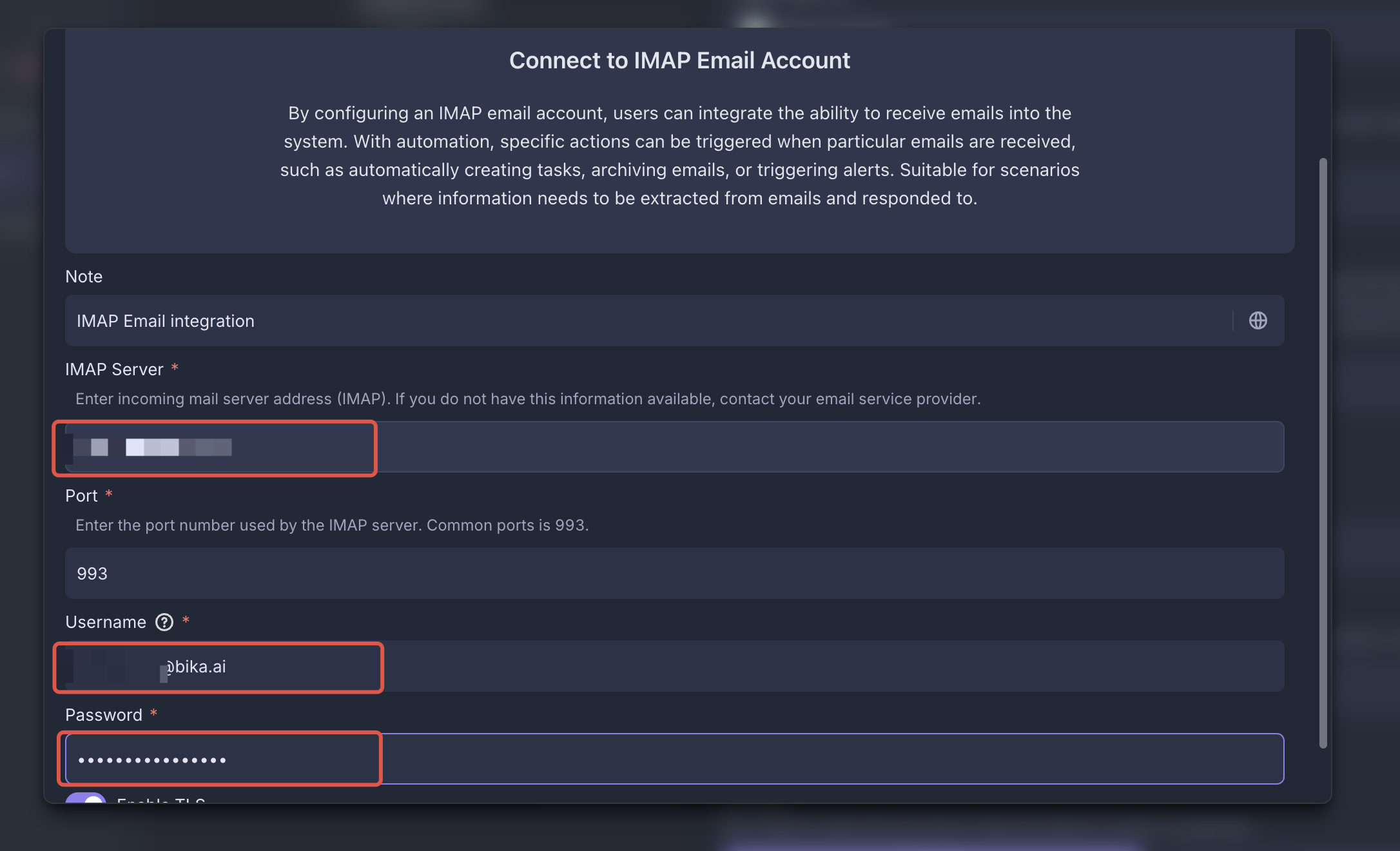Click the IMAP configuration description paragraph
The width and height of the screenshot is (1400, 851).
pyautogui.click(x=679, y=155)
